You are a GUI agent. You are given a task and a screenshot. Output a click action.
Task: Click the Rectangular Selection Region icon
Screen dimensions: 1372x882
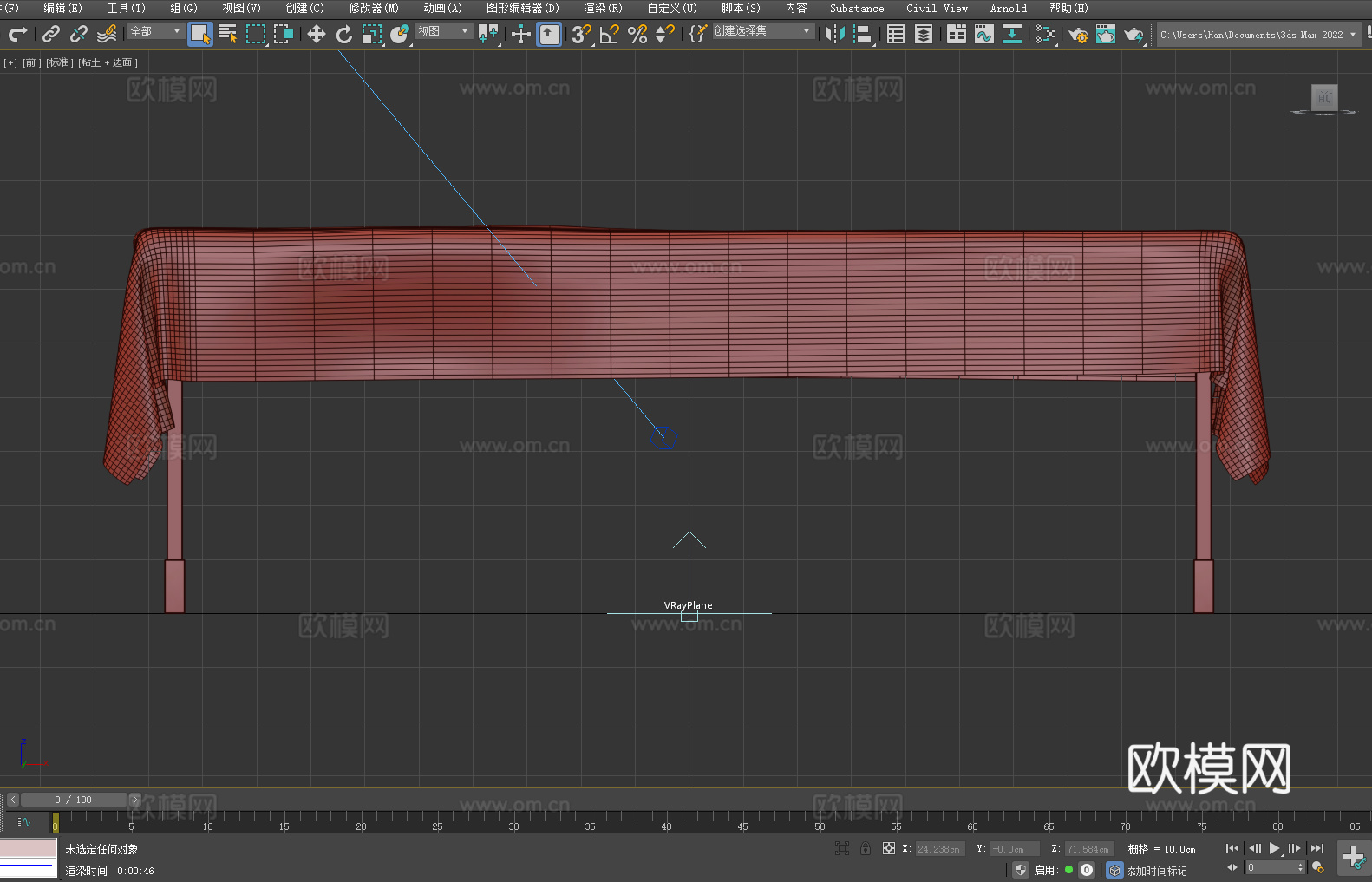256,34
